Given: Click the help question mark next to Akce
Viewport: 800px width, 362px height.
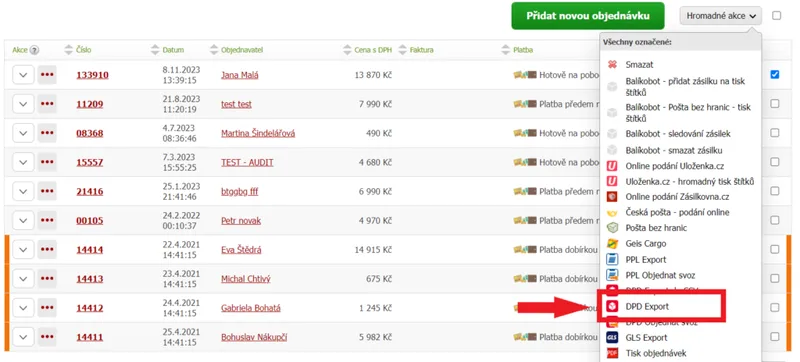Looking at the screenshot, I should pyautogui.click(x=34, y=50).
